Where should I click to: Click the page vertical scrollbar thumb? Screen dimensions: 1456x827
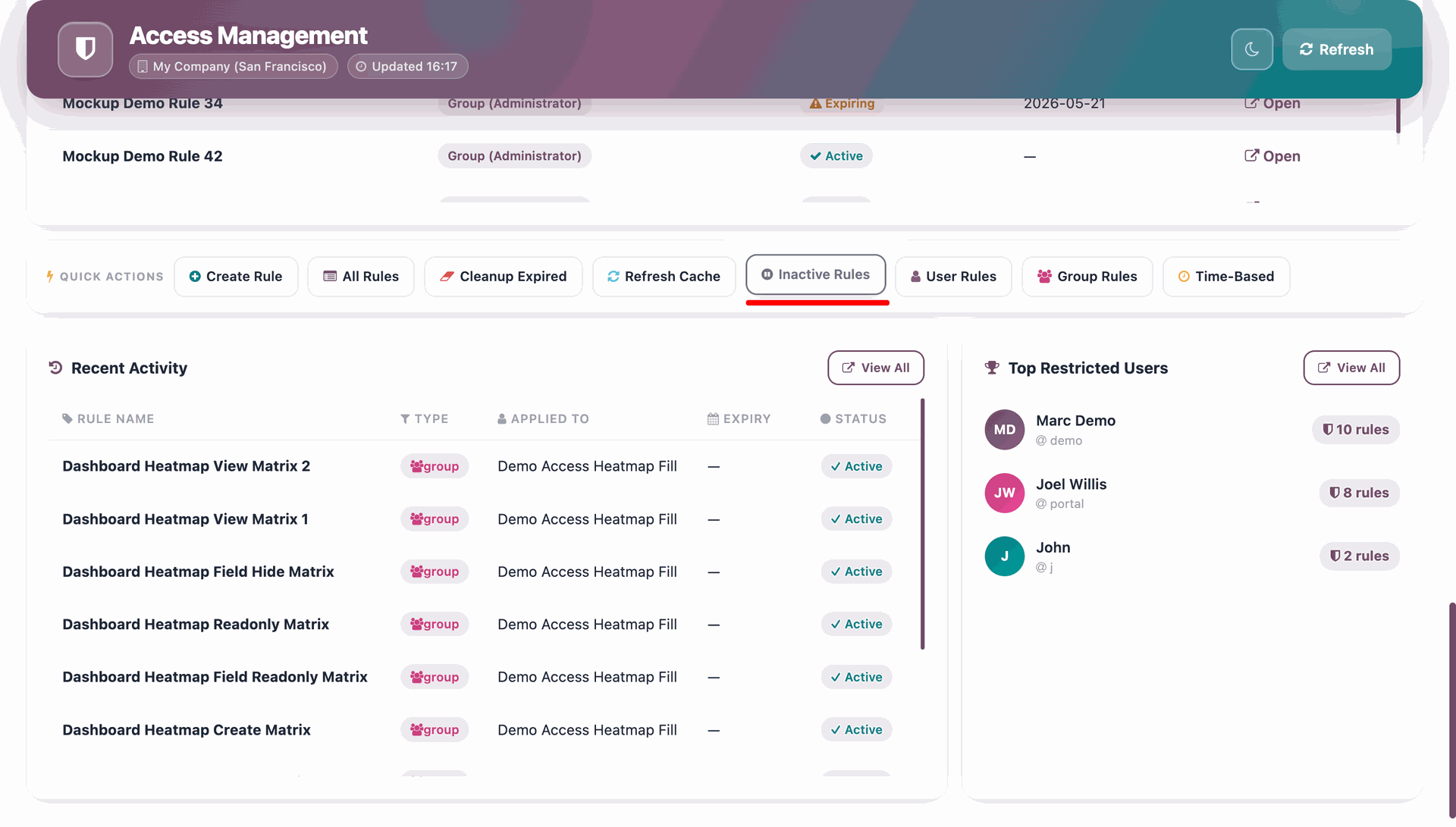tap(1451, 710)
